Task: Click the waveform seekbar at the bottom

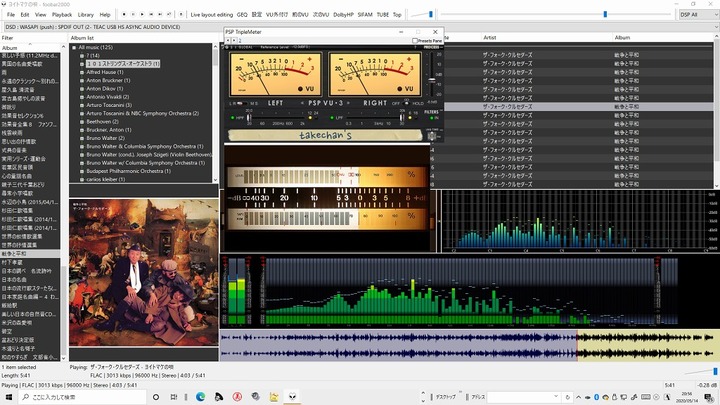Action: (x=469, y=345)
